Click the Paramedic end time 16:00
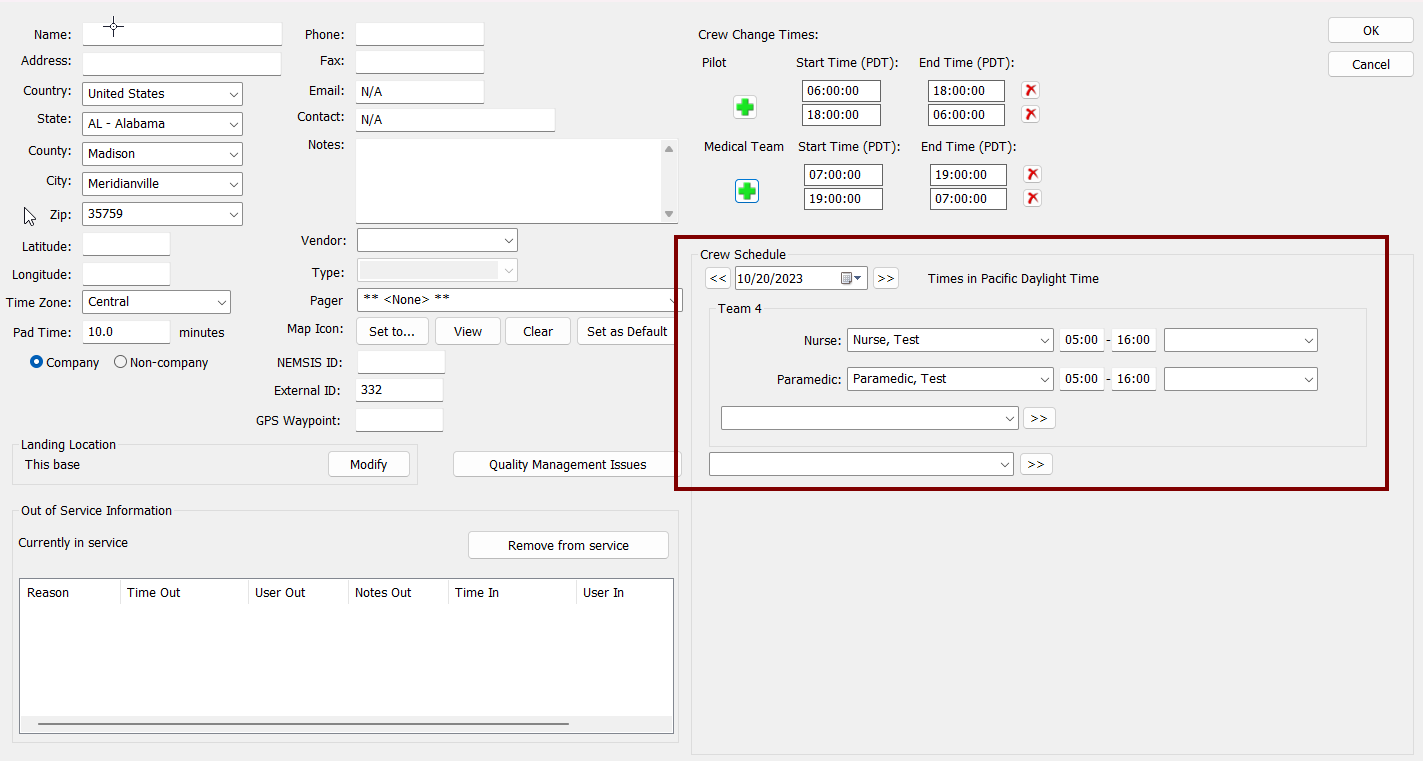Screen dimensions: 1423x761 click(x=1133, y=379)
